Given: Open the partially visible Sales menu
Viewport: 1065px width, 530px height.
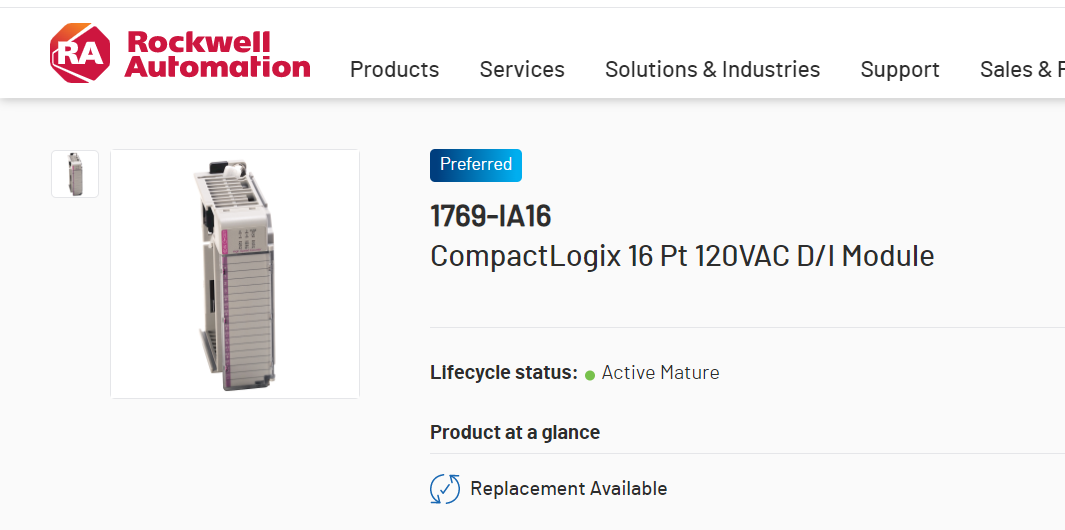Looking at the screenshot, I should [x=1021, y=69].
